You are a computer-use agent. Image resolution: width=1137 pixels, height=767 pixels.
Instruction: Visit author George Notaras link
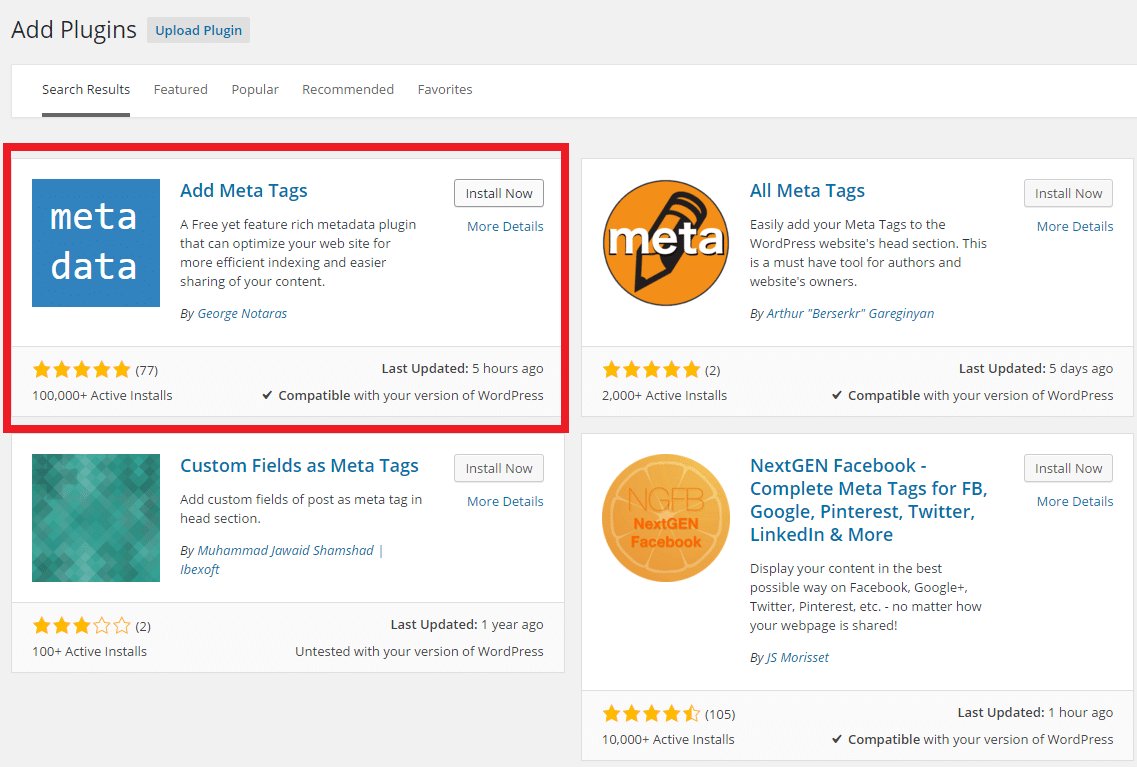[x=242, y=314]
